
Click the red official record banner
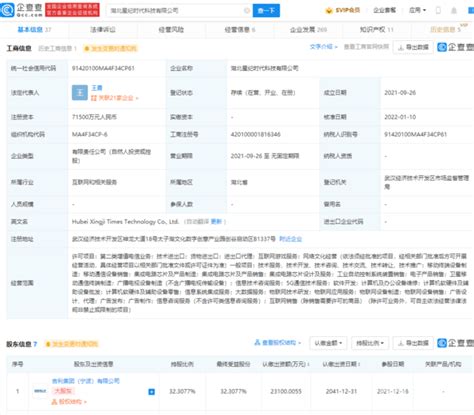pos(72,10)
